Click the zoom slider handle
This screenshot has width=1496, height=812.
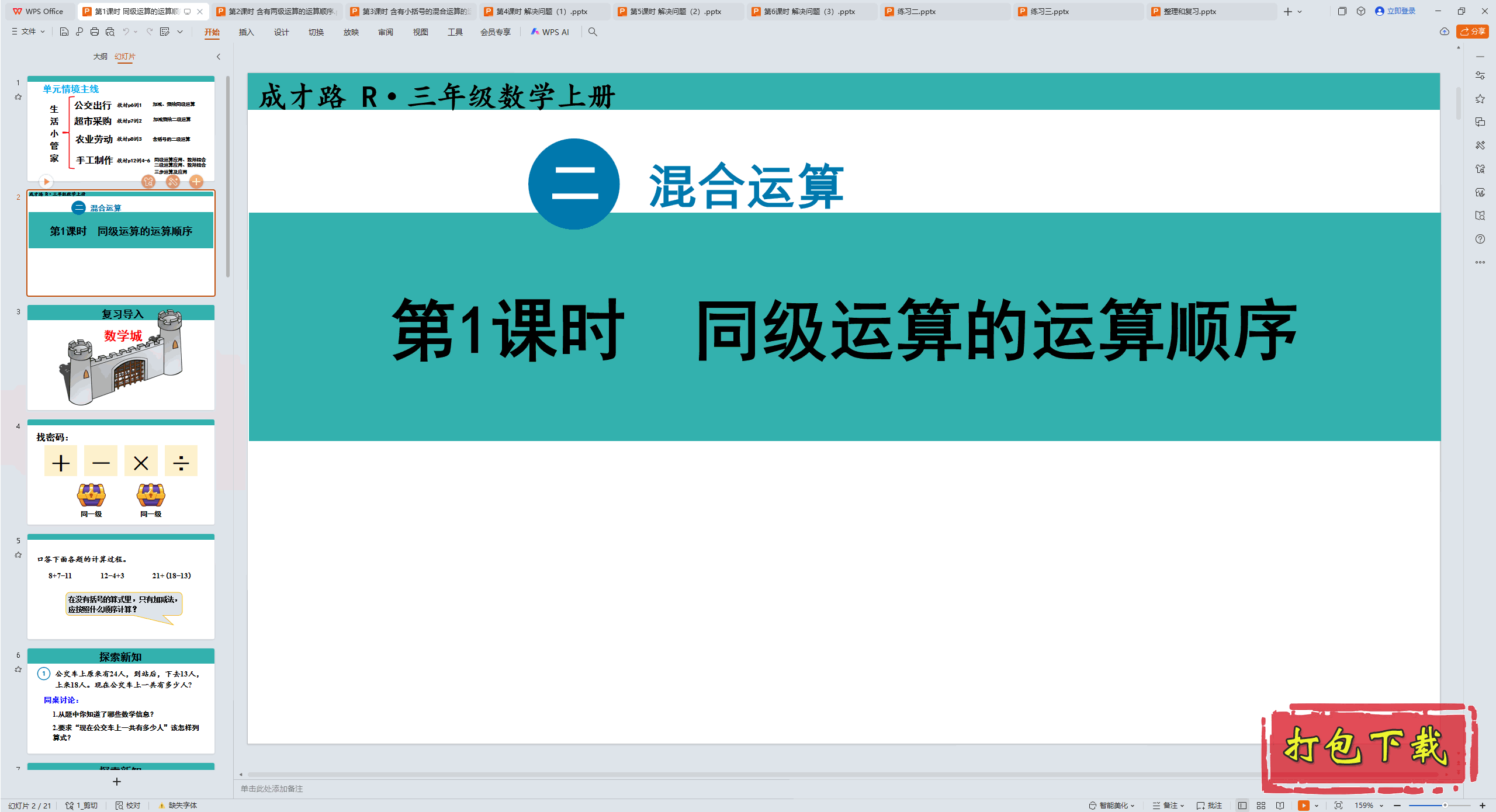pyautogui.click(x=1445, y=805)
